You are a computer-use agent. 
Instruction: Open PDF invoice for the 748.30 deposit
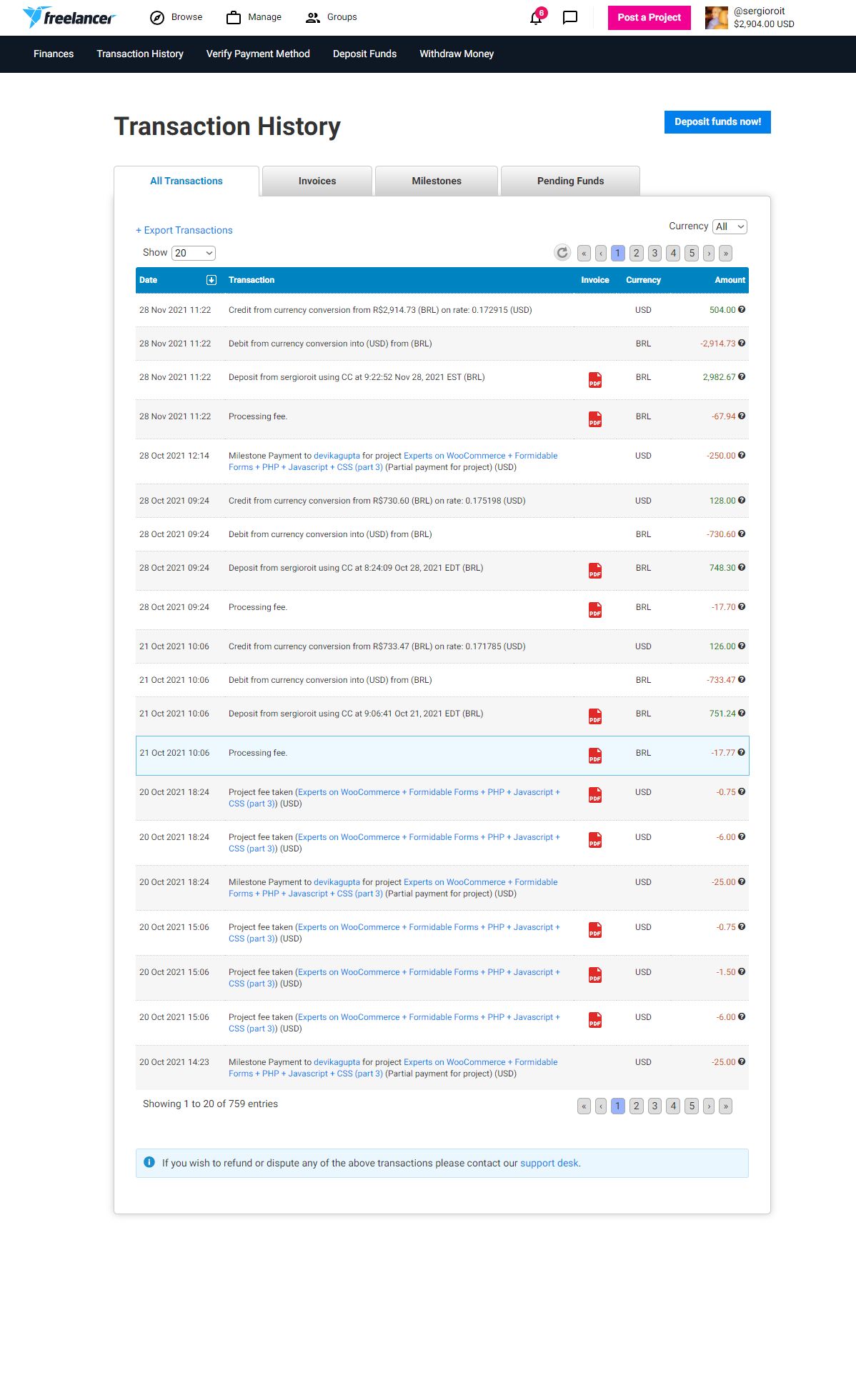[595, 571]
